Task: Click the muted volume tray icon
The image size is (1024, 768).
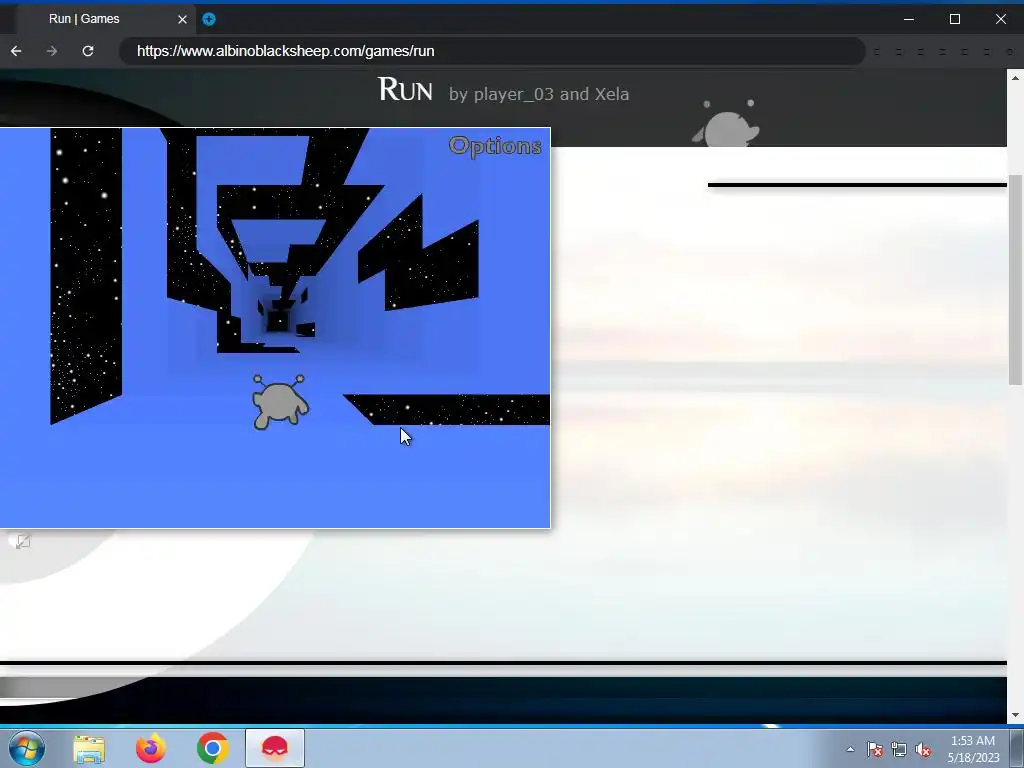Action: click(x=923, y=750)
